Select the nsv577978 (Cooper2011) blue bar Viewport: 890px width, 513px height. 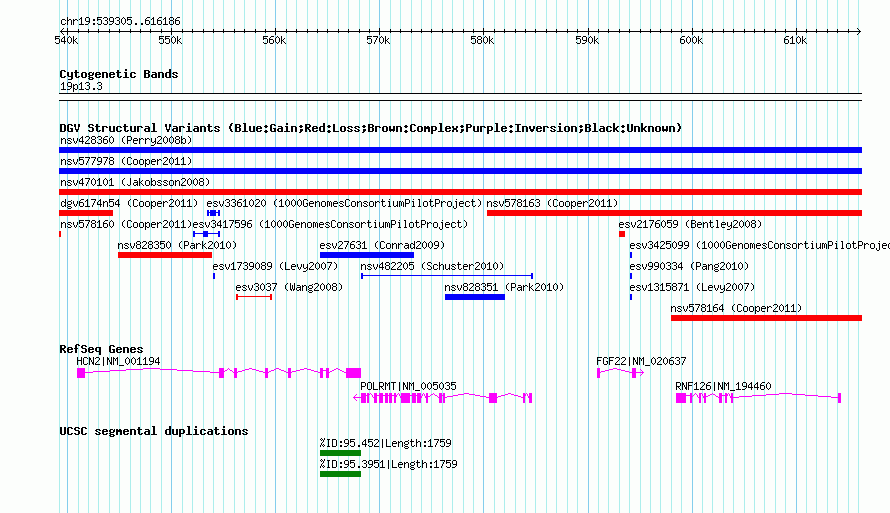point(460,171)
